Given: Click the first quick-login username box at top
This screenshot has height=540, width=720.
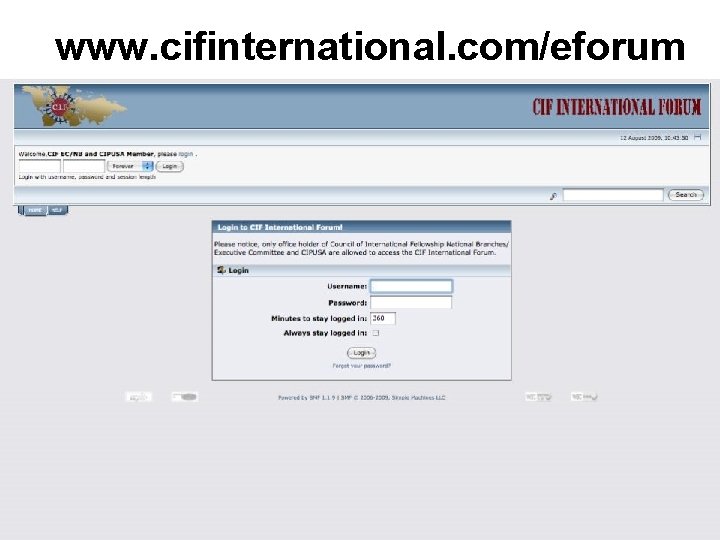Looking at the screenshot, I should [39, 166].
